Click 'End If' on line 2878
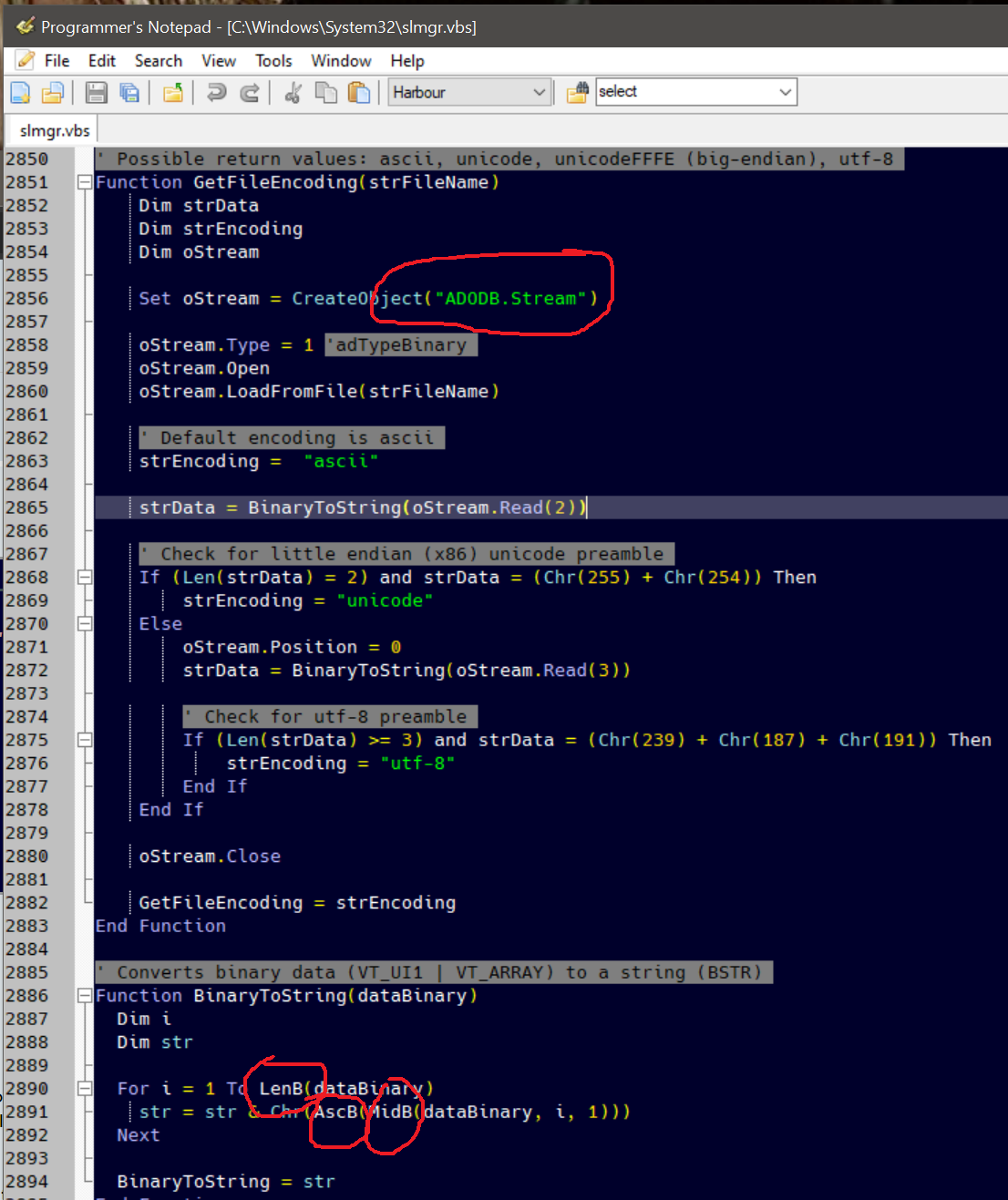Image resolution: width=1008 pixels, height=1200 pixels. tap(171, 809)
